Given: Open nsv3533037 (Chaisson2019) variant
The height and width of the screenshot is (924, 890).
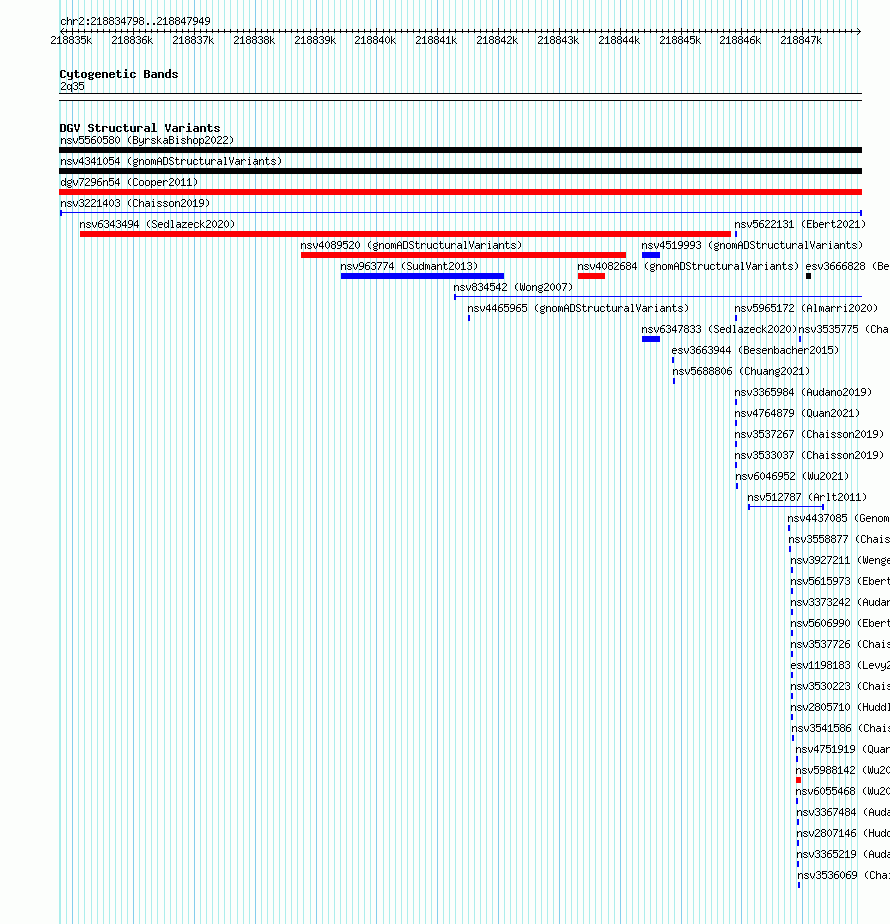Looking at the screenshot, I should (809, 456).
